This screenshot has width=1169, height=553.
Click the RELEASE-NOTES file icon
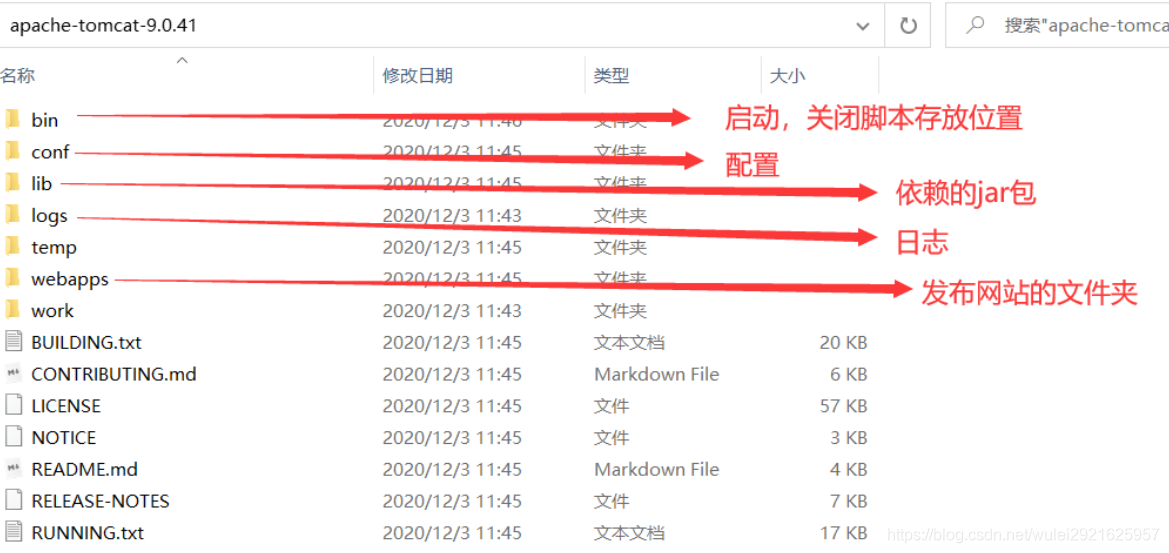pyautogui.click(x=13, y=501)
